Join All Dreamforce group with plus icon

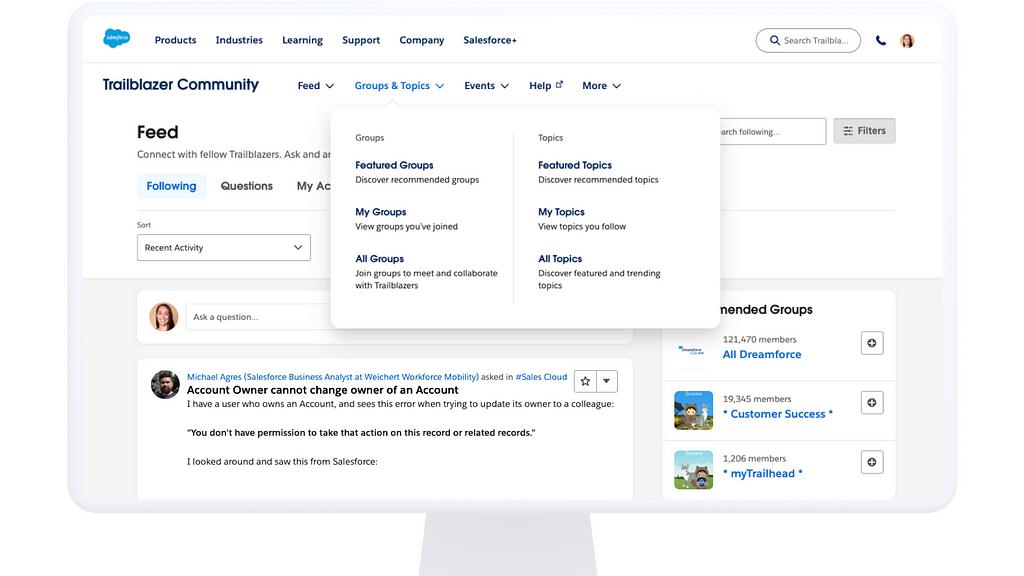(x=872, y=343)
